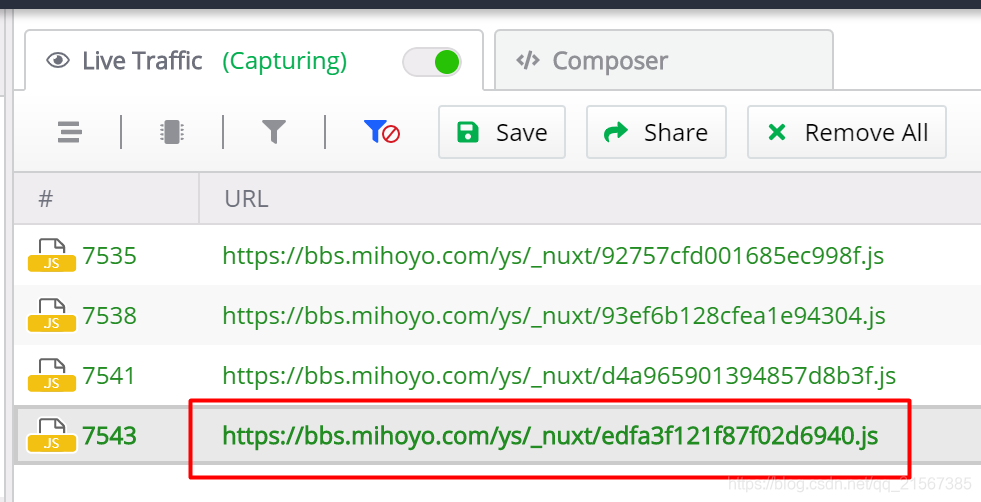
Task: Select URL ending edfa3f121f87f02d6940.js
Action: point(551,436)
